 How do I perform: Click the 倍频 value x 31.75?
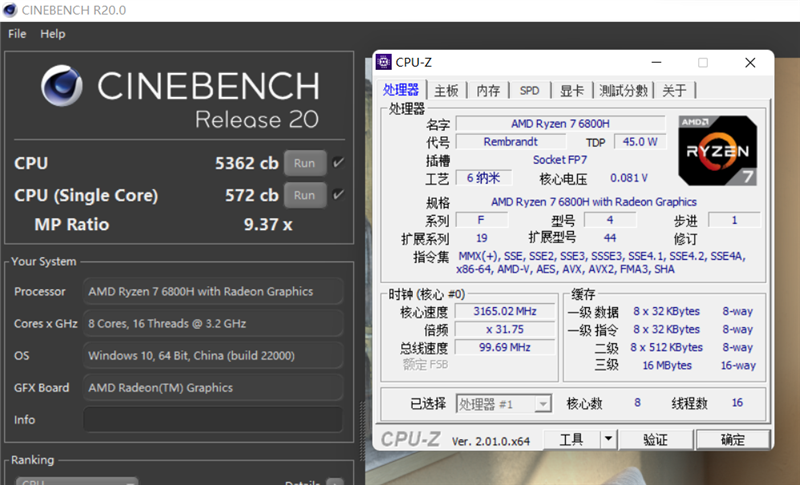pos(505,329)
